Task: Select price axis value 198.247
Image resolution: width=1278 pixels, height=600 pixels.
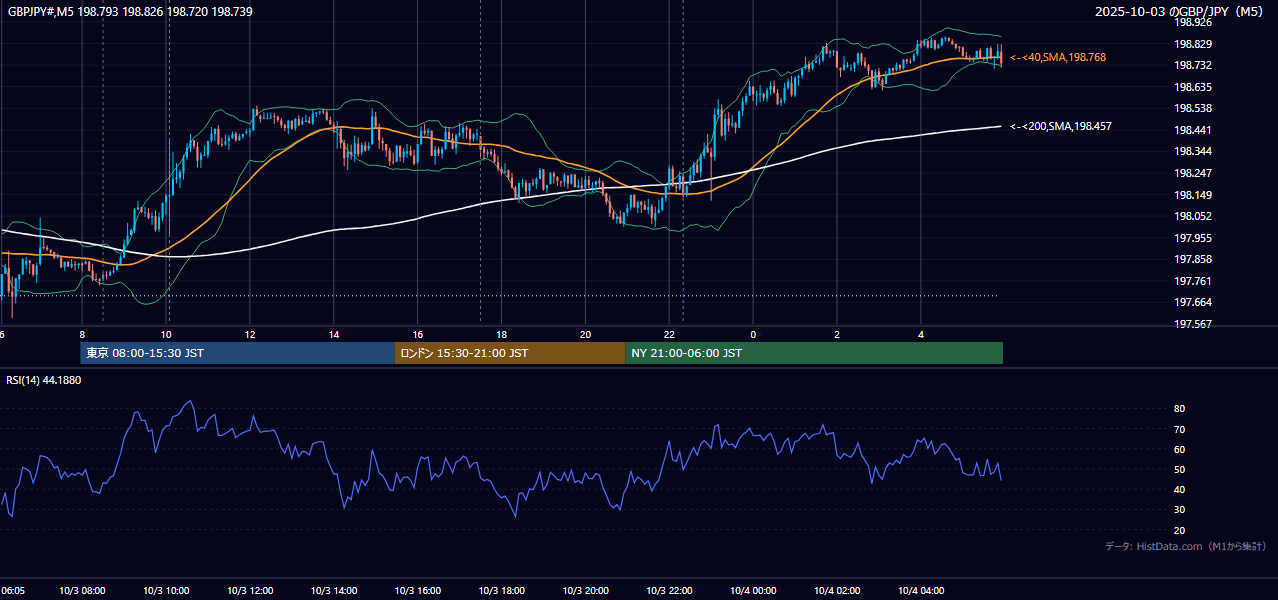Action: (x=1193, y=173)
